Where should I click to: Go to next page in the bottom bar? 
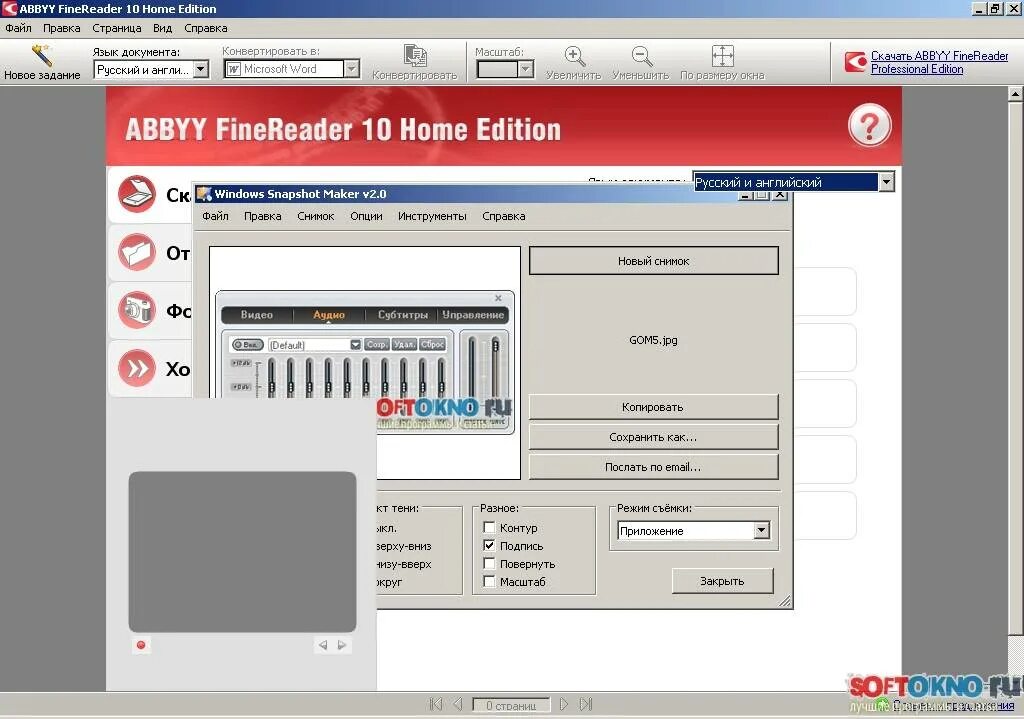[x=564, y=704]
